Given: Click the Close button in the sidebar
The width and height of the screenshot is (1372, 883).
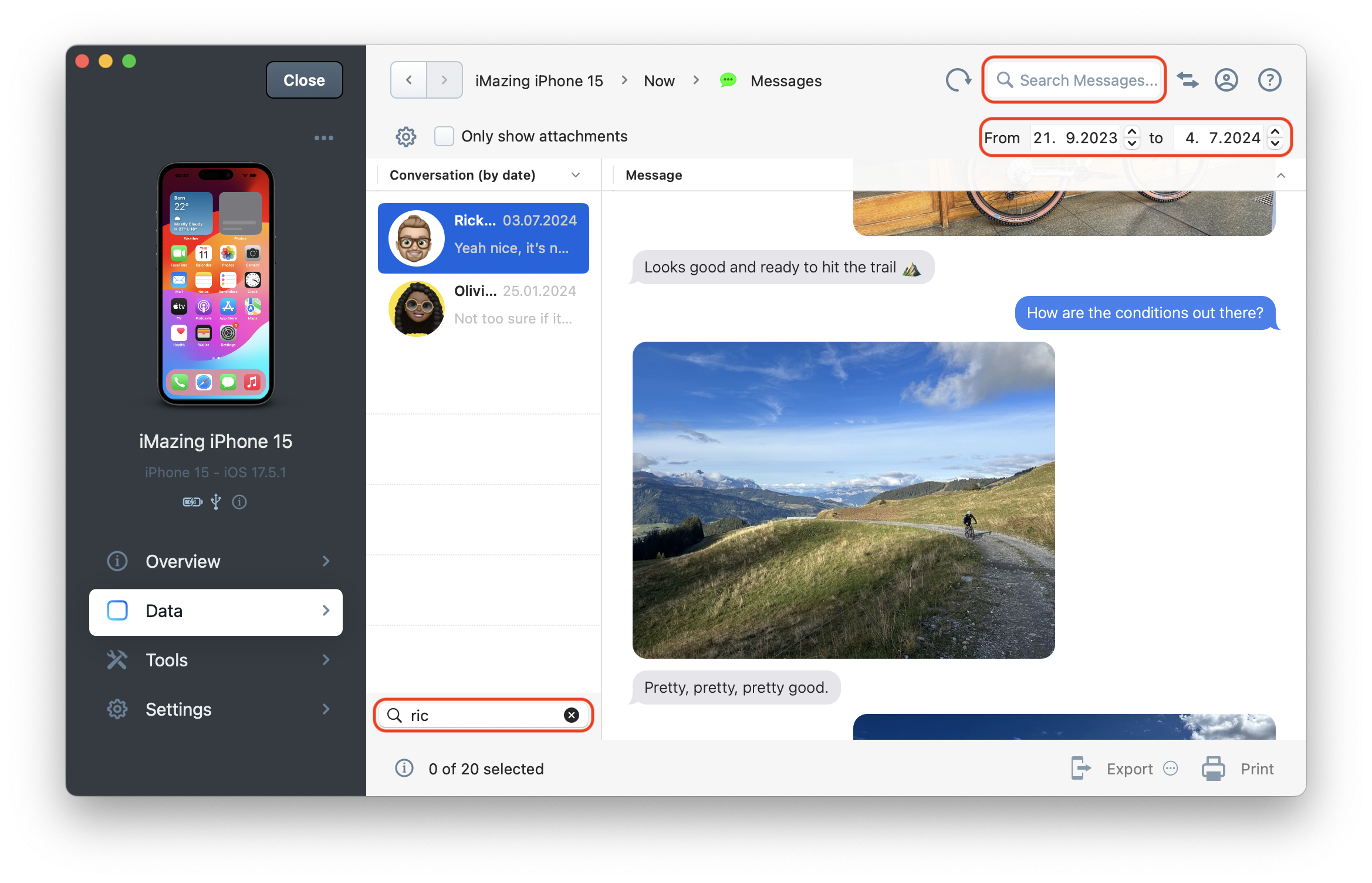Looking at the screenshot, I should coord(304,80).
